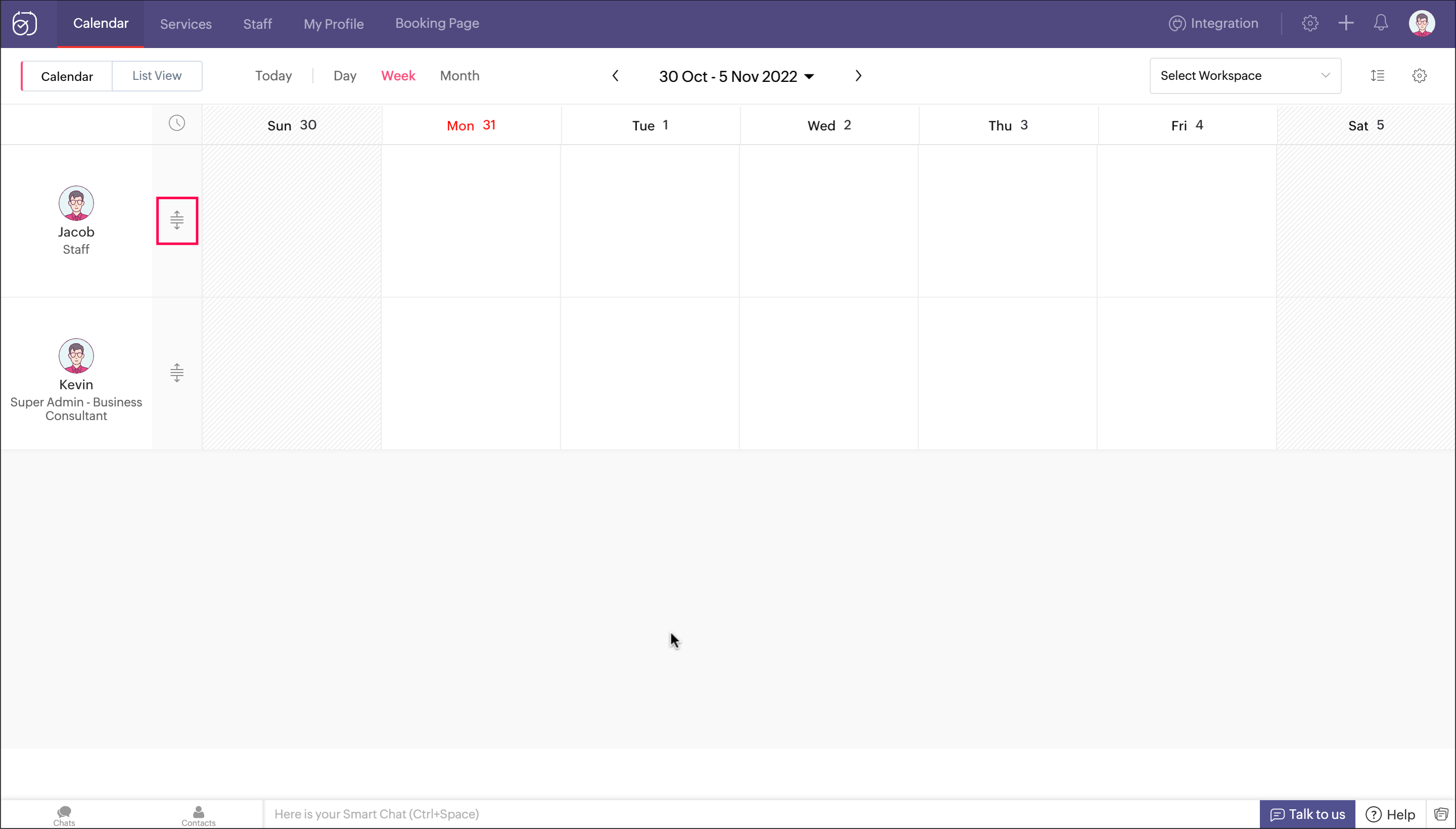Image resolution: width=1456 pixels, height=829 pixels.
Task: Expand the Select Workspace dropdown
Action: (1245, 76)
